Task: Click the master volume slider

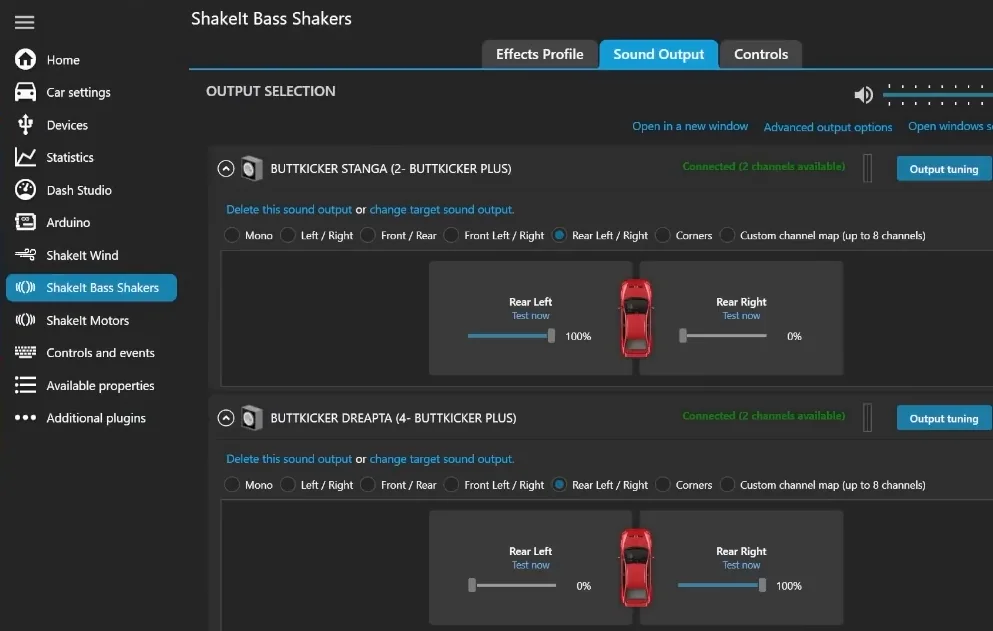Action: [938, 95]
